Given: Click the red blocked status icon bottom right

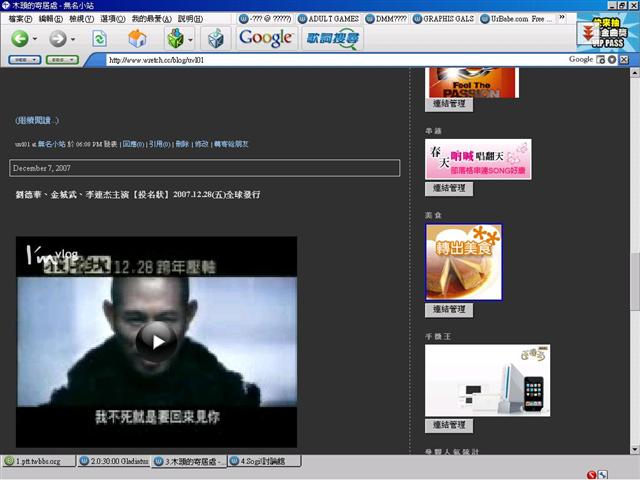Looking at the screenshot, I should tap(592, 474).
